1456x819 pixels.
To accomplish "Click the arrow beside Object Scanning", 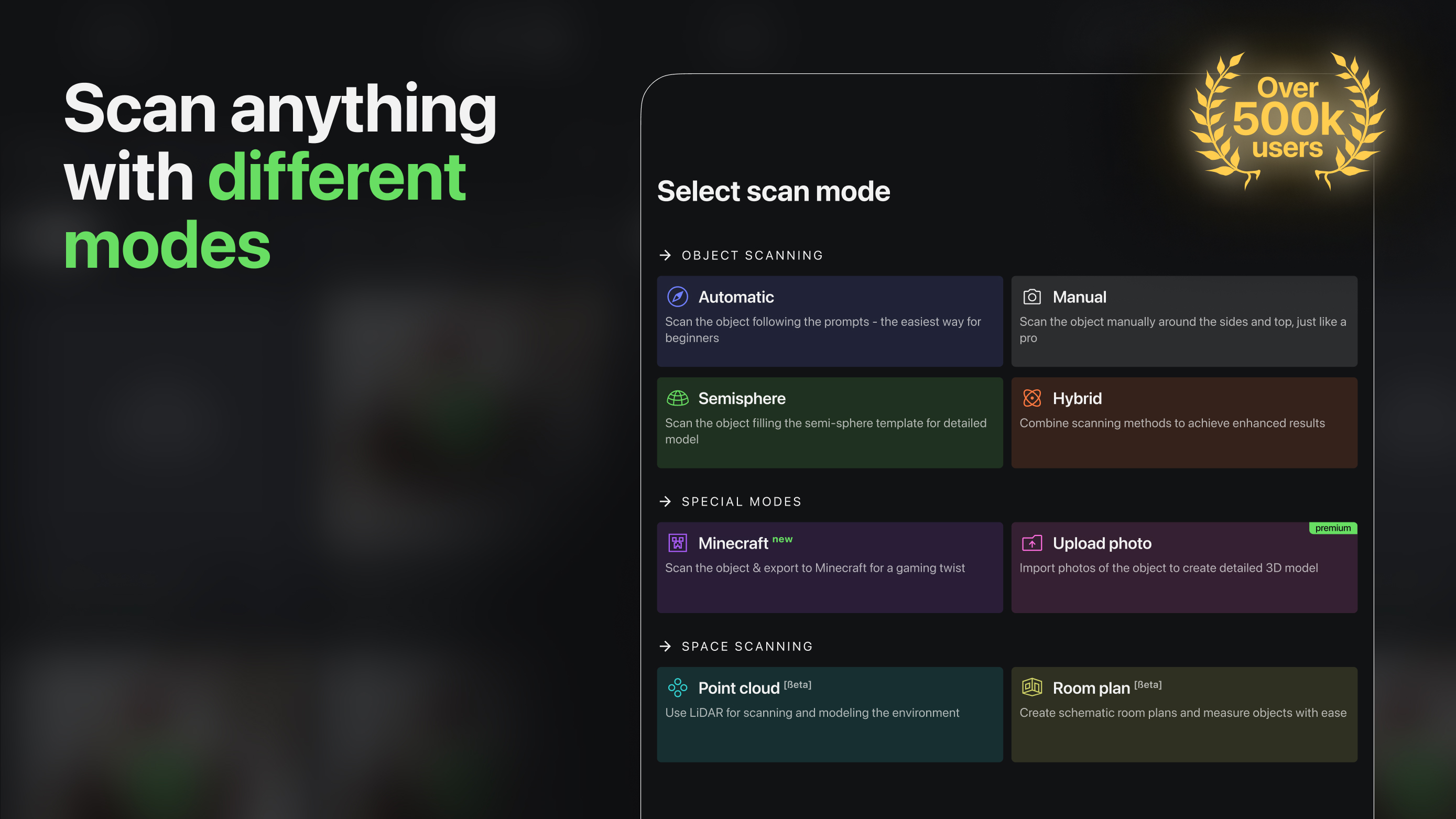I will [x=665, y=256].
